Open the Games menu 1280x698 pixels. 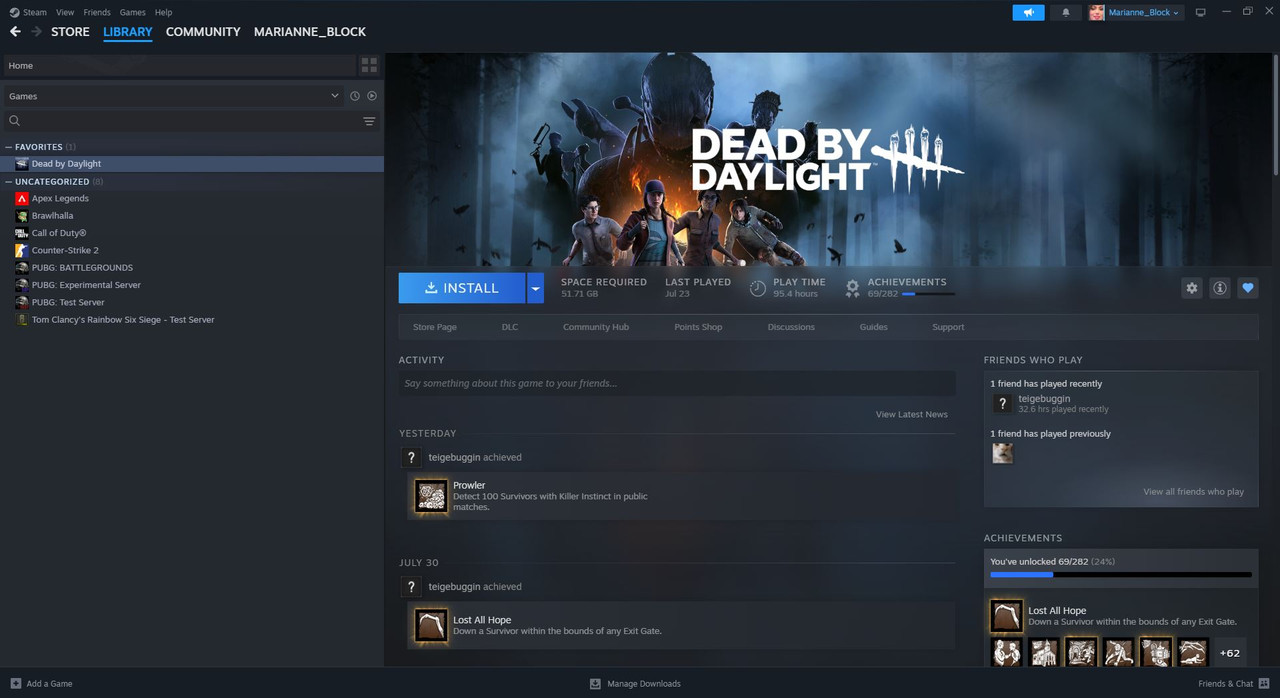(132, 12)
